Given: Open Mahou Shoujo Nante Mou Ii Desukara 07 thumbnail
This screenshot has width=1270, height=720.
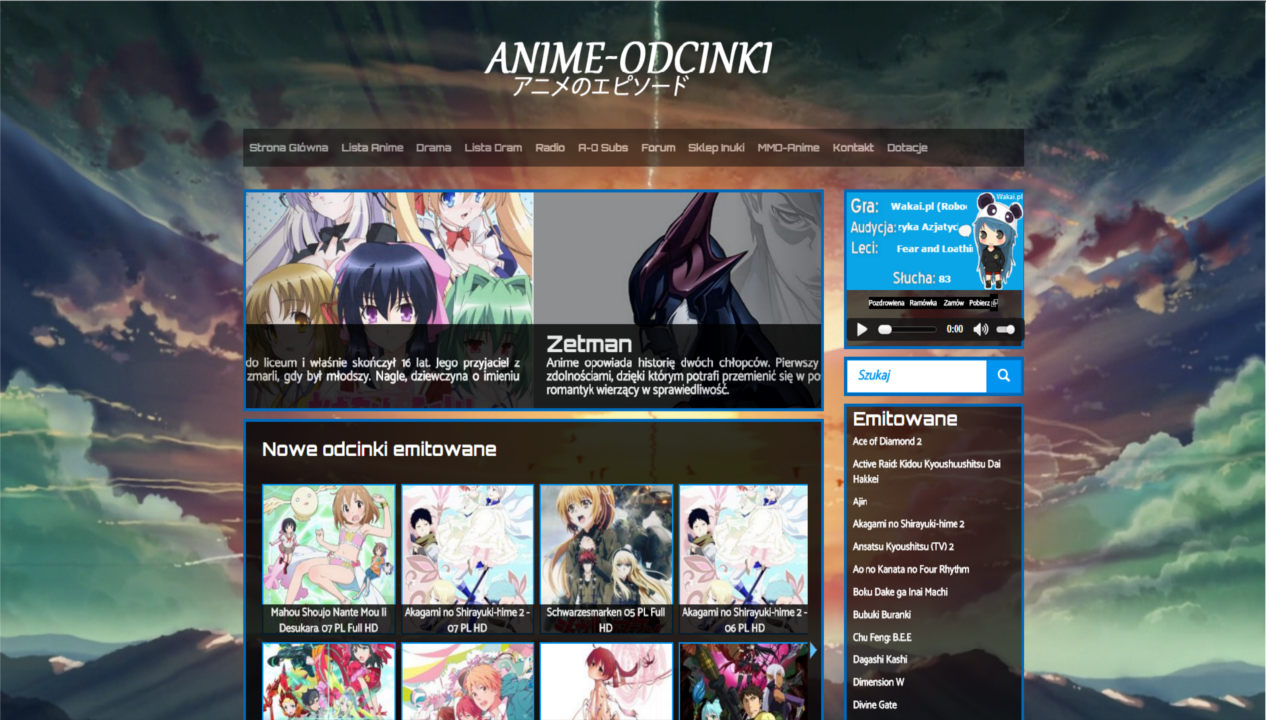Looking at the screenshot, I should 329,559.
